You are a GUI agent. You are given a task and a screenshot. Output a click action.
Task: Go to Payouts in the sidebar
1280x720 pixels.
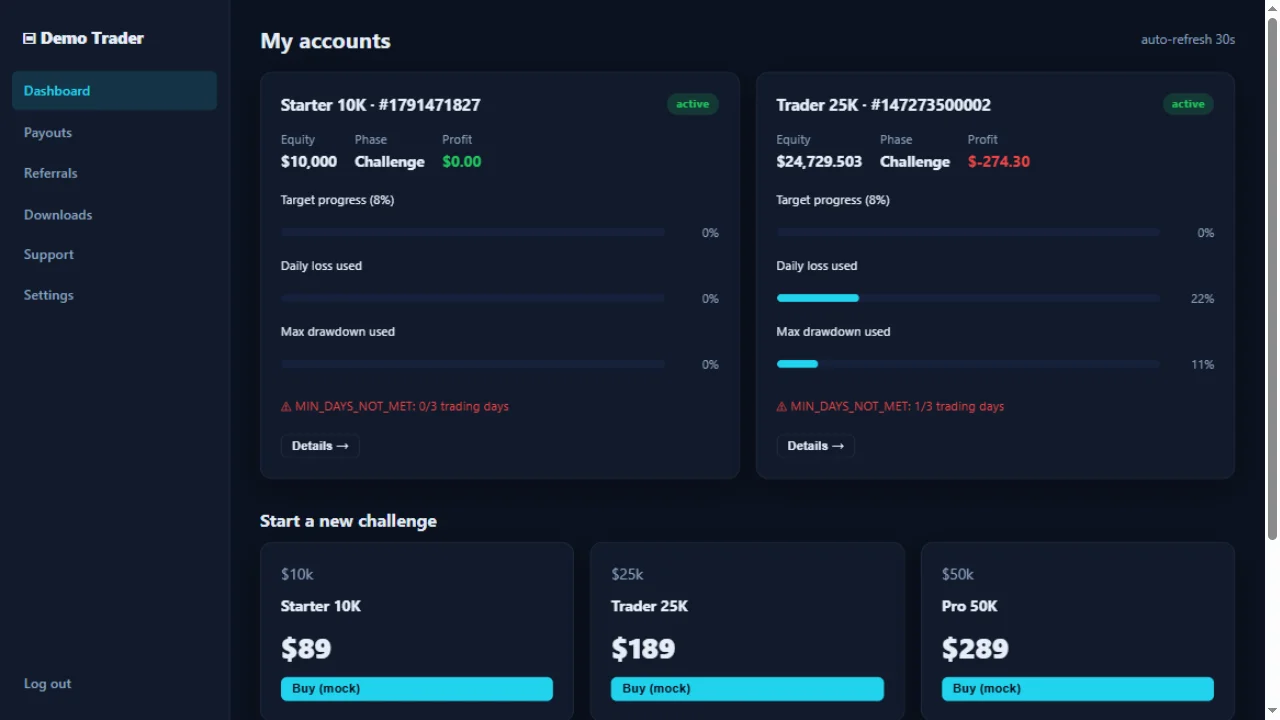pyautogui.click(x=48, y=133)
